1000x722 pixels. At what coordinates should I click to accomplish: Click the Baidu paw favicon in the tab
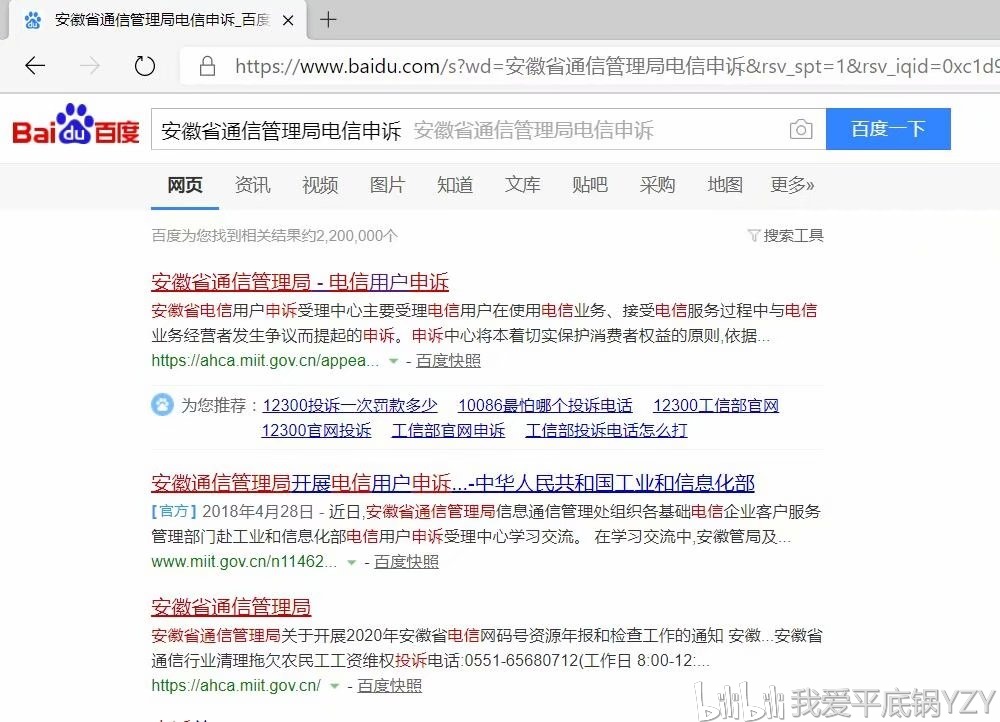[x=33, y=20]
